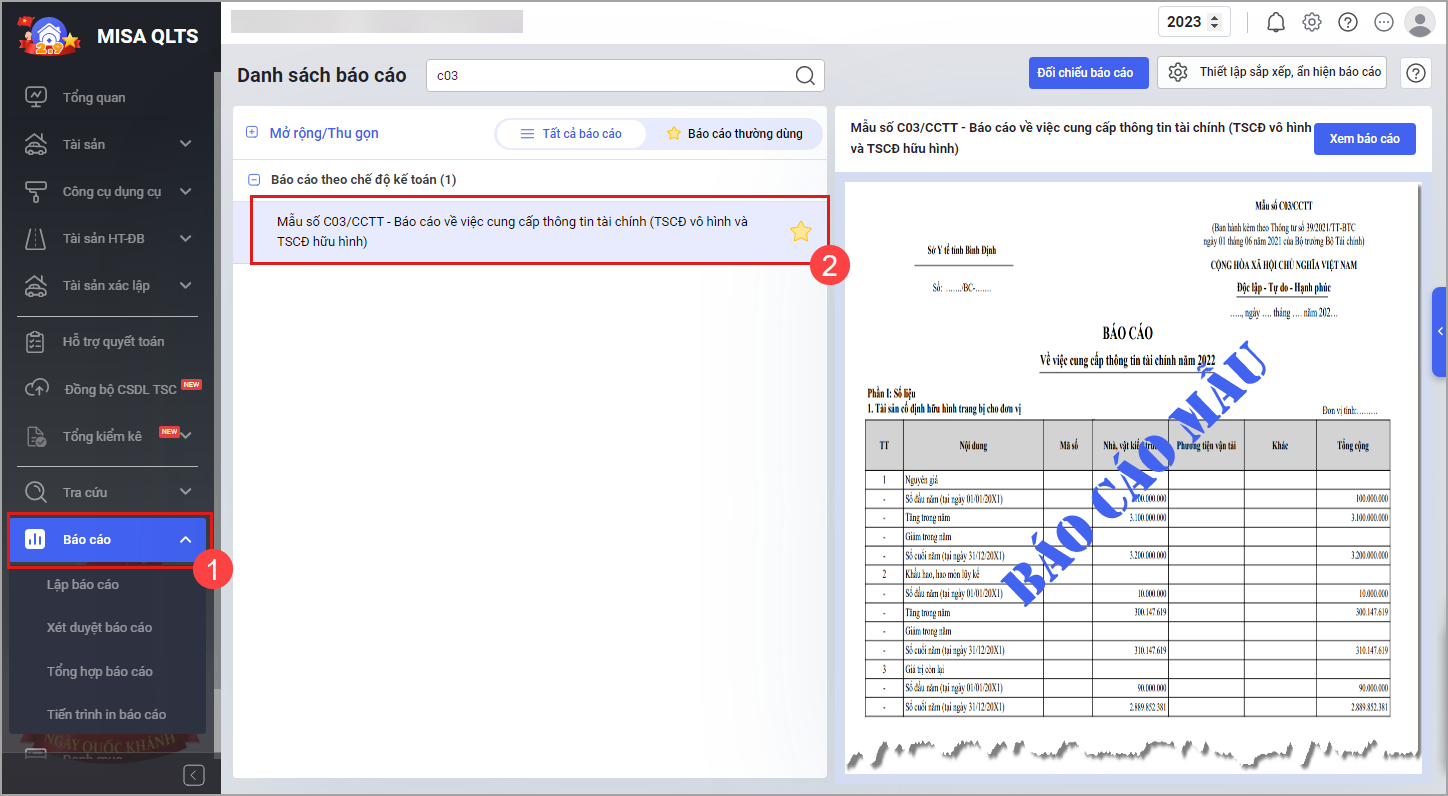Click the Tổng kiểm kê document icon
1448x796 pixels.
(x=36, y=436)
